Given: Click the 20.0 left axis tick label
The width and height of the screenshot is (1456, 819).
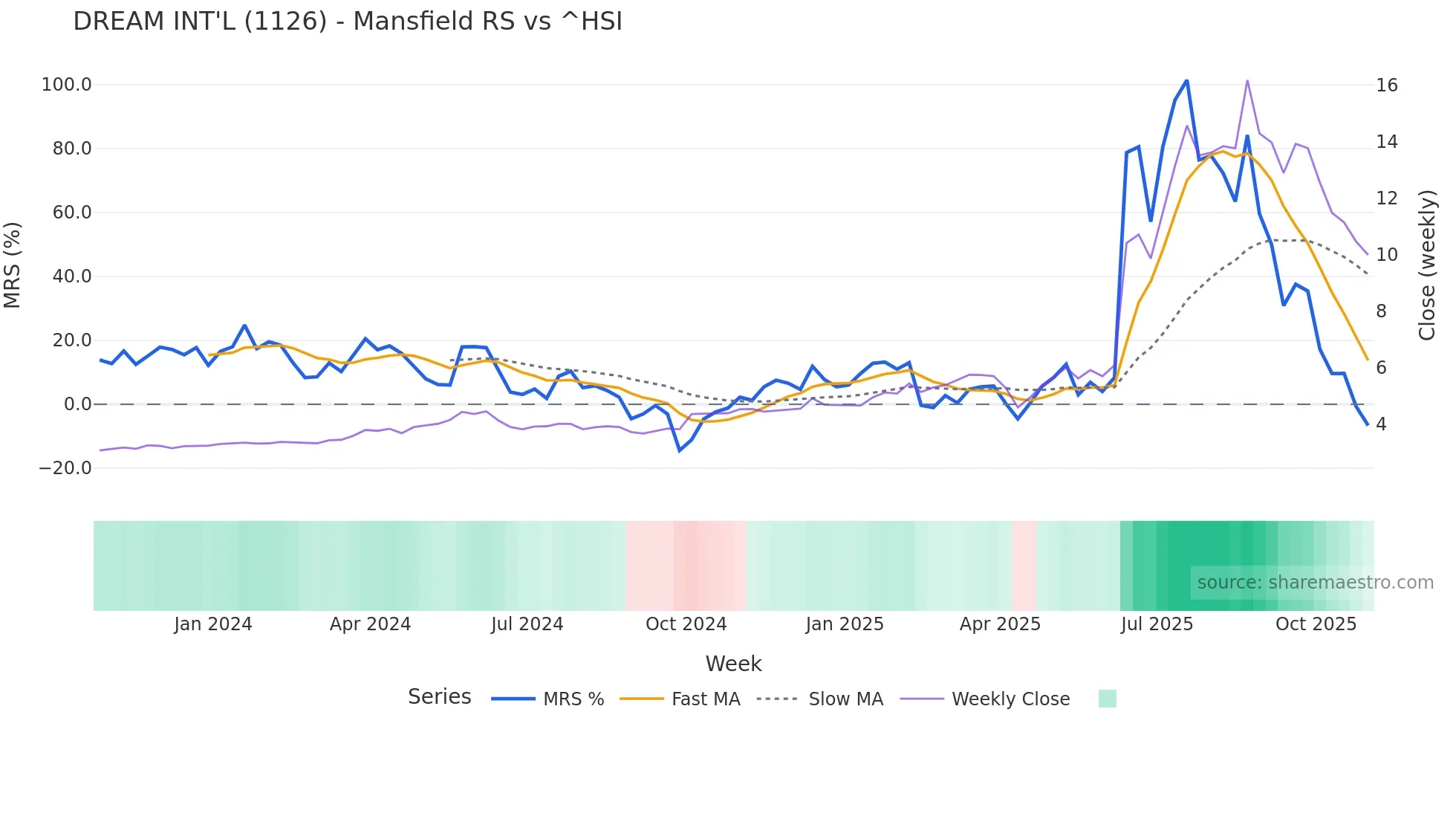Looking at the screenshot, I should click(x=72, y=340).
